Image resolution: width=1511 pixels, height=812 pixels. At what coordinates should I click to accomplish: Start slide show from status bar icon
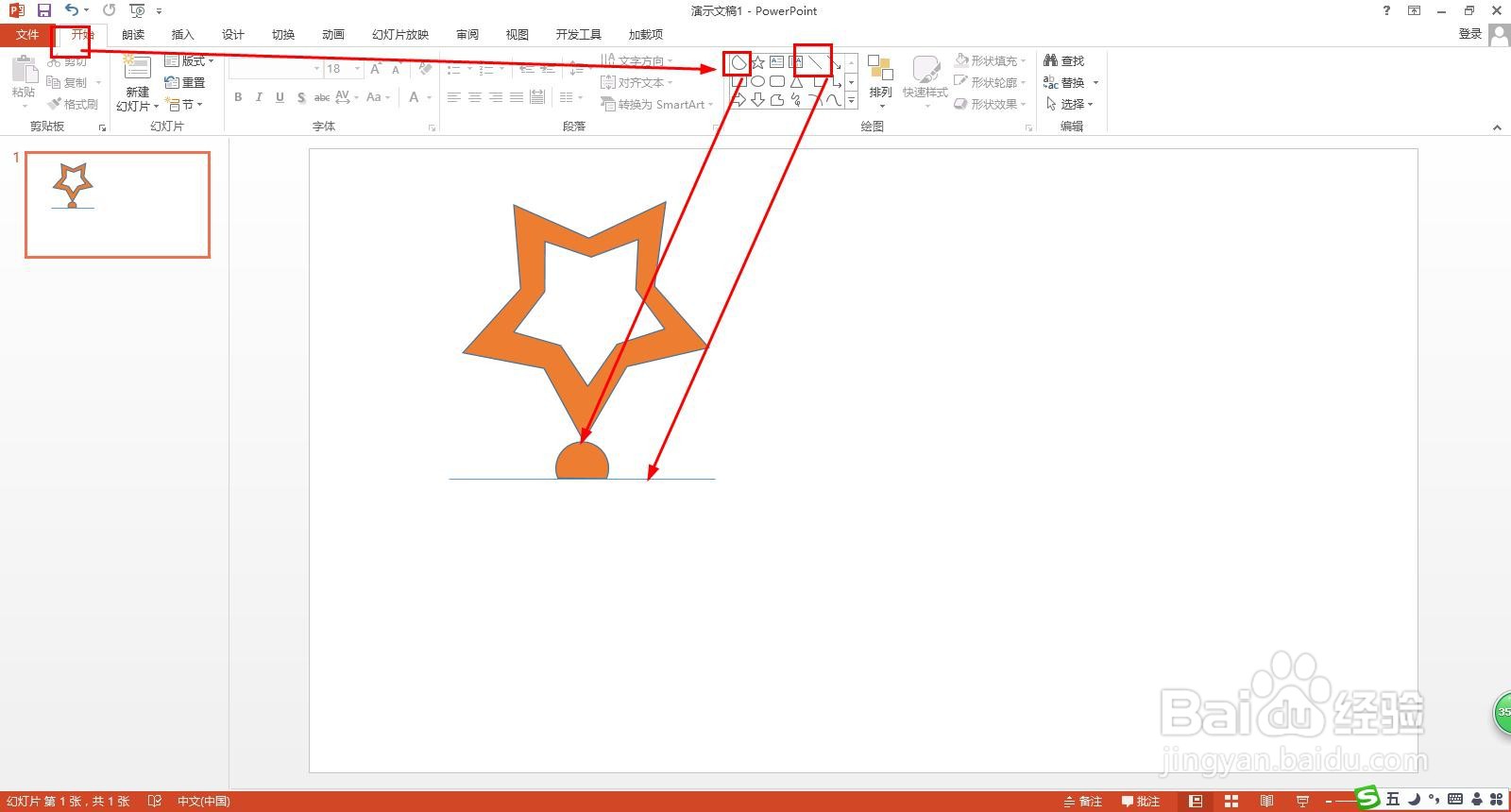pos(1302,802)
